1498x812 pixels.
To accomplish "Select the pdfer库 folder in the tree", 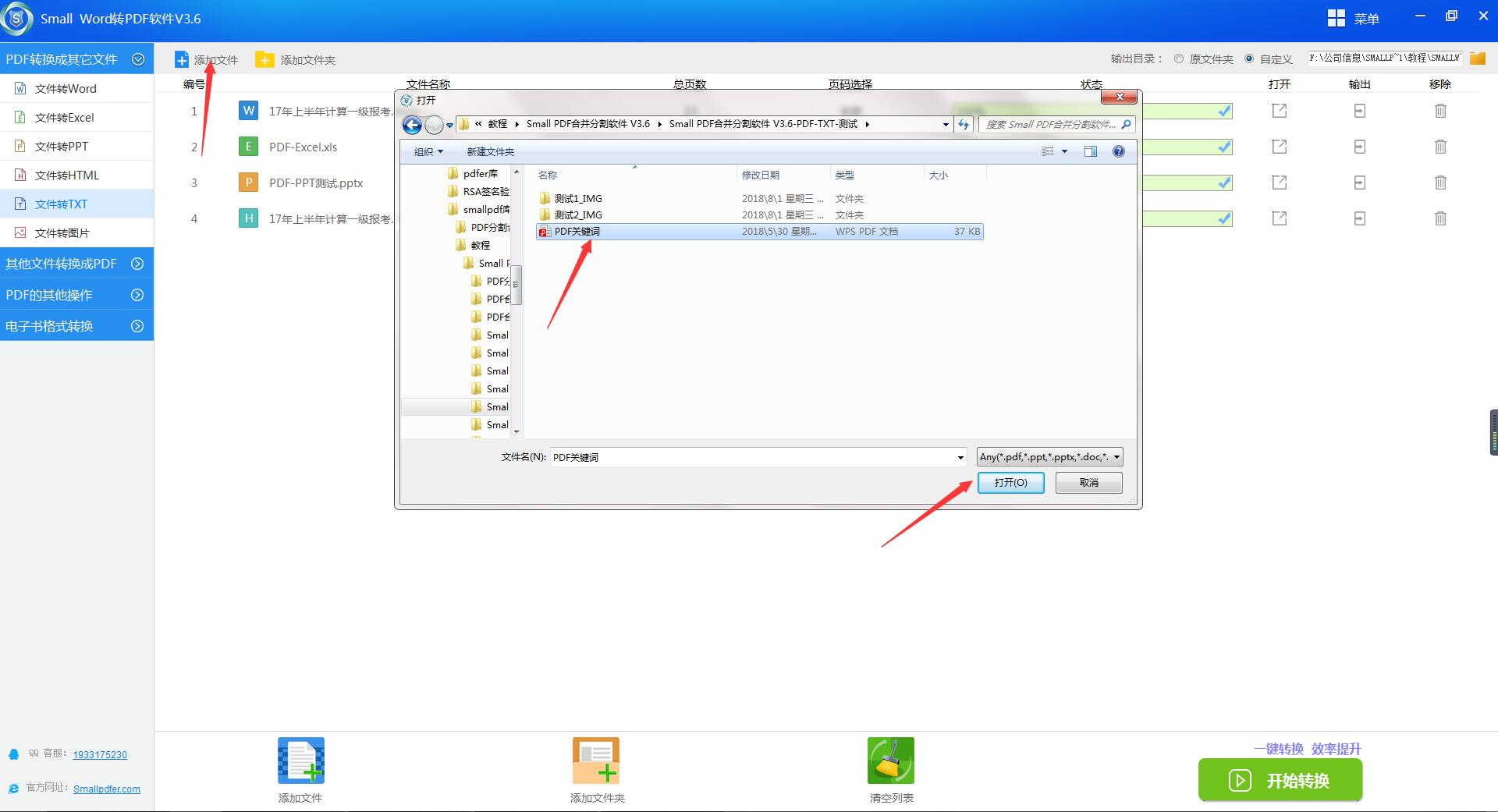I will [473, 174].
